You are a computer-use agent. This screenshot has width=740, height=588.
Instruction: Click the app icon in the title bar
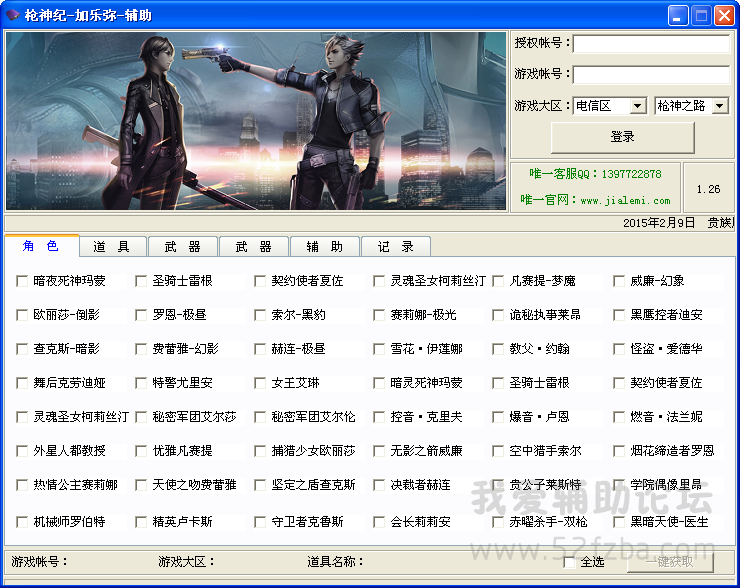tap(12, 15)
